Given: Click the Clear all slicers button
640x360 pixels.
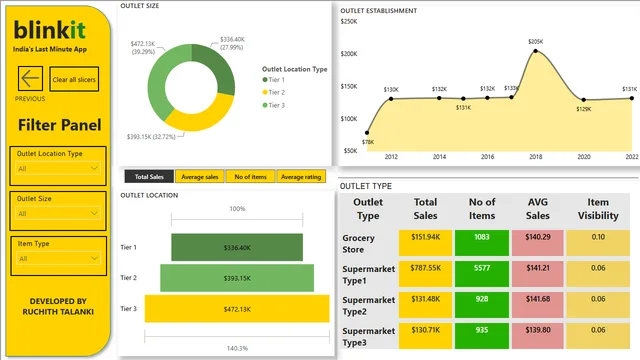Looking at the screenshot, I should (x=74, y=79).
